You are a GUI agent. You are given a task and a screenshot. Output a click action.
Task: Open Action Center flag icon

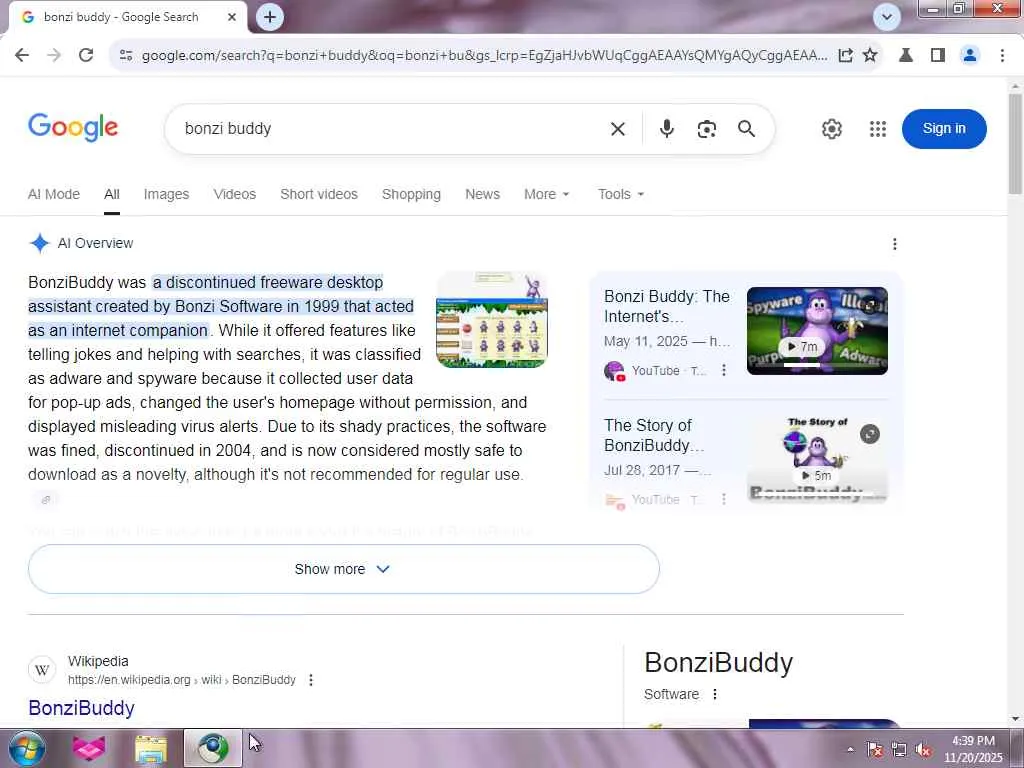coord(874,749)
